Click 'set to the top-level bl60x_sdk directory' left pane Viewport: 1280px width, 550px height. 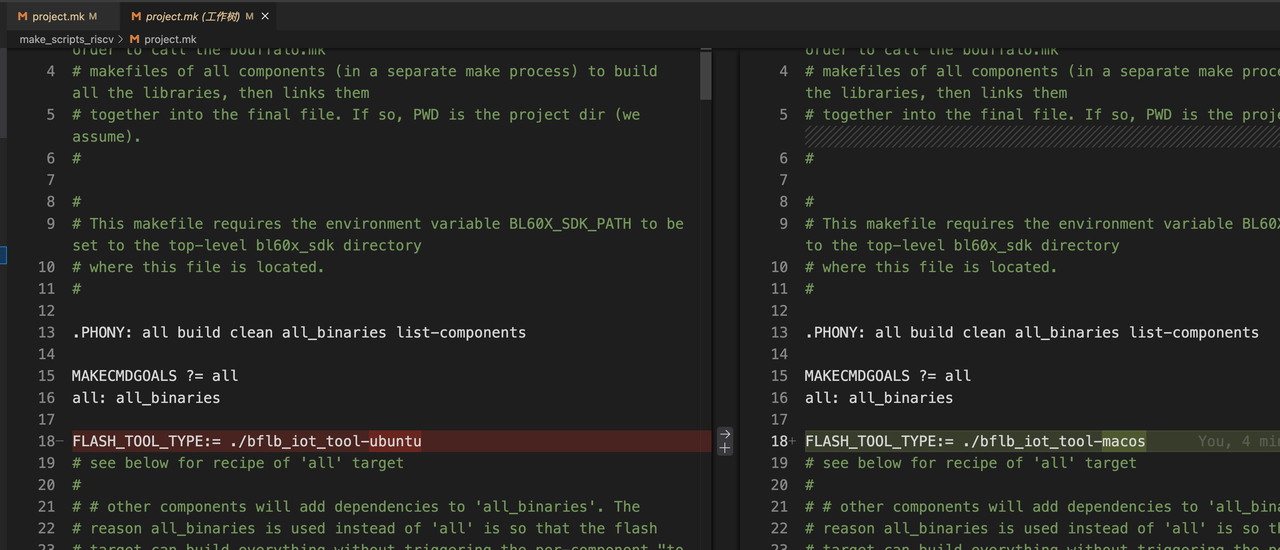pos(247,245)
